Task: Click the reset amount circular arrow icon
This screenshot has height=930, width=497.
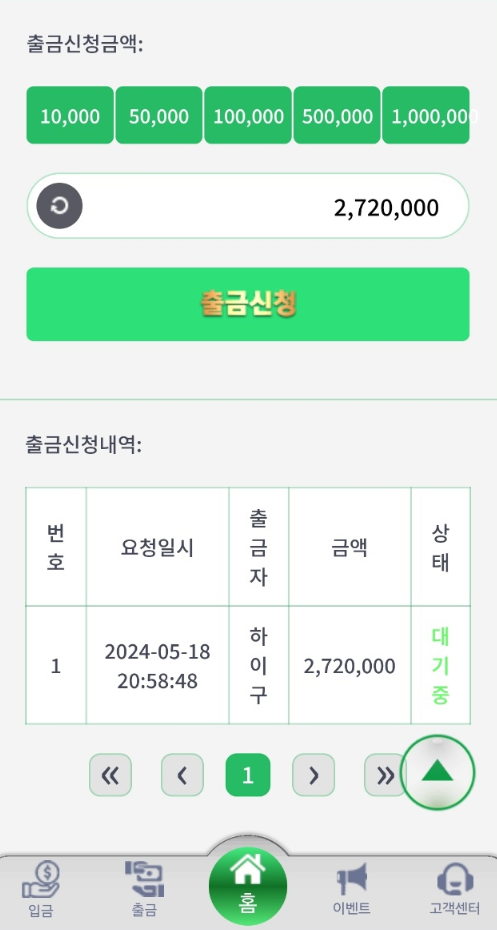Action: pyautogui.click(x=59, y=206)
